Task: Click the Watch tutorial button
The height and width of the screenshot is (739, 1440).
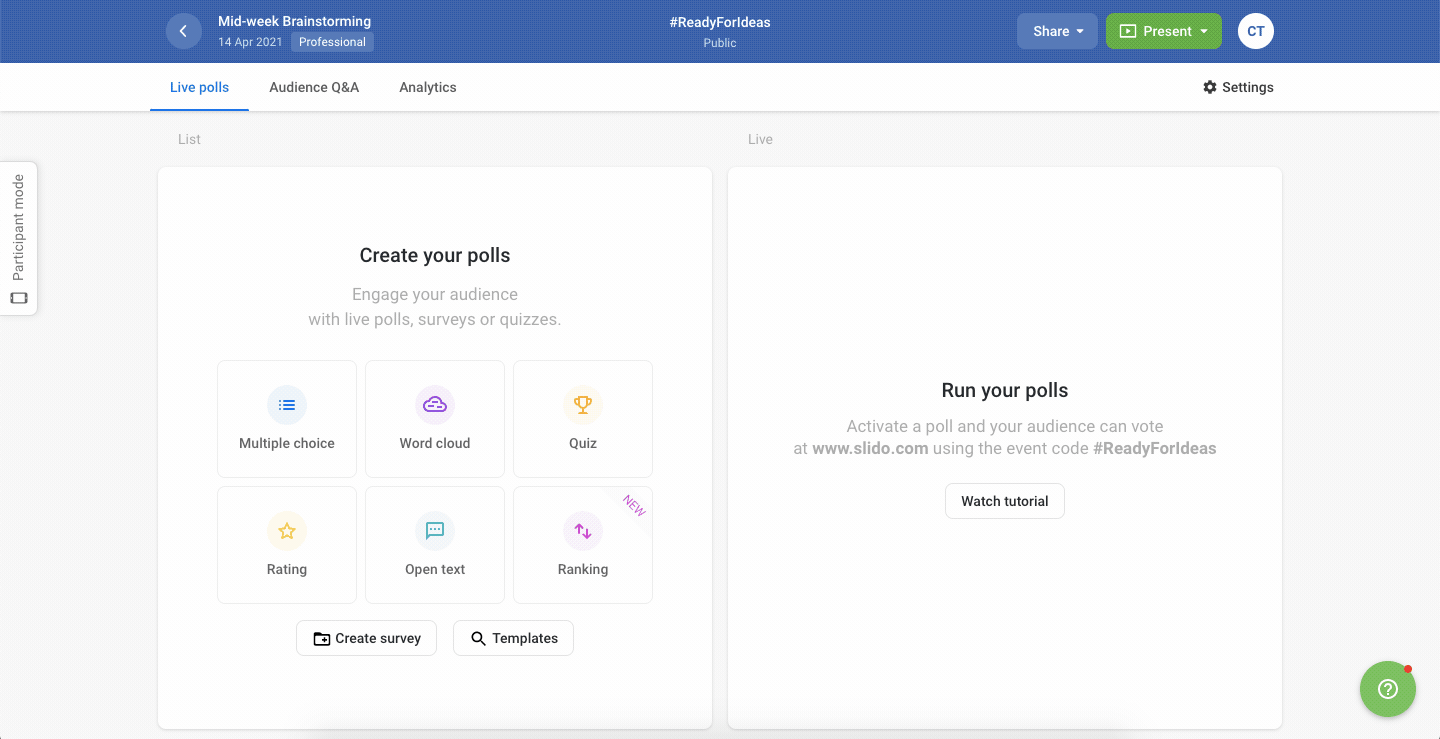Action: 1005,501
